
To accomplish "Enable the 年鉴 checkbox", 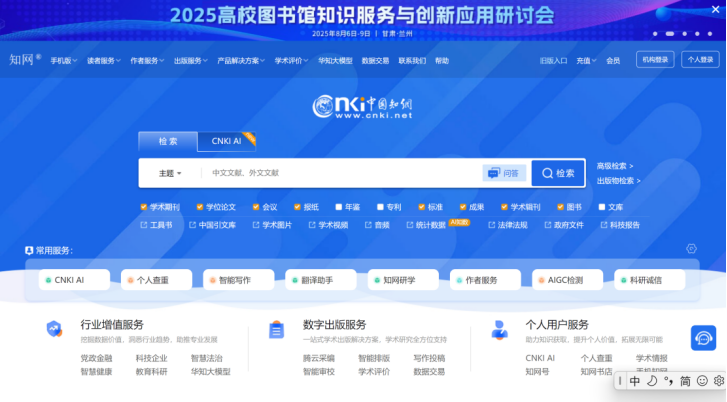I will (x=338, y=207).
